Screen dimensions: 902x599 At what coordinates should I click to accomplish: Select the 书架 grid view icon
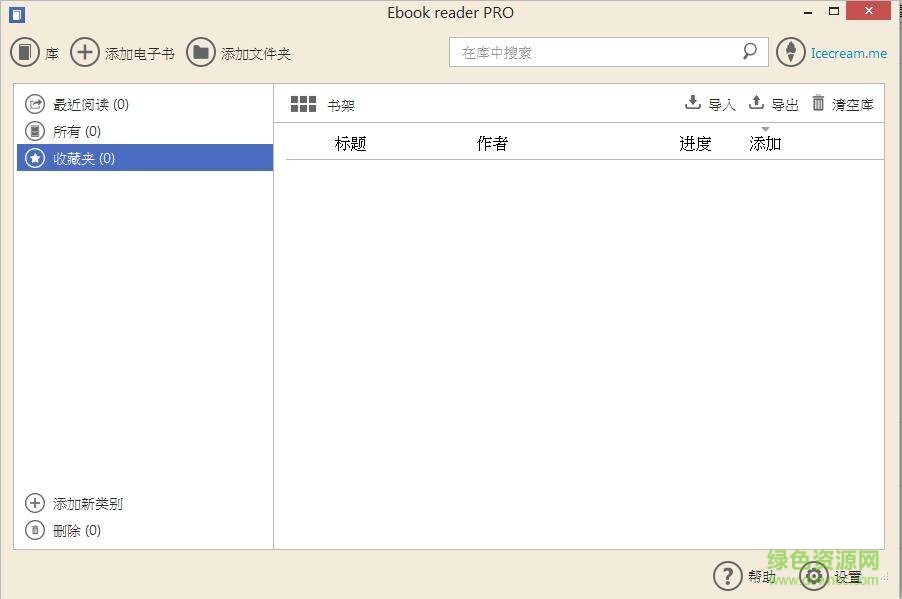pos(303,103)
